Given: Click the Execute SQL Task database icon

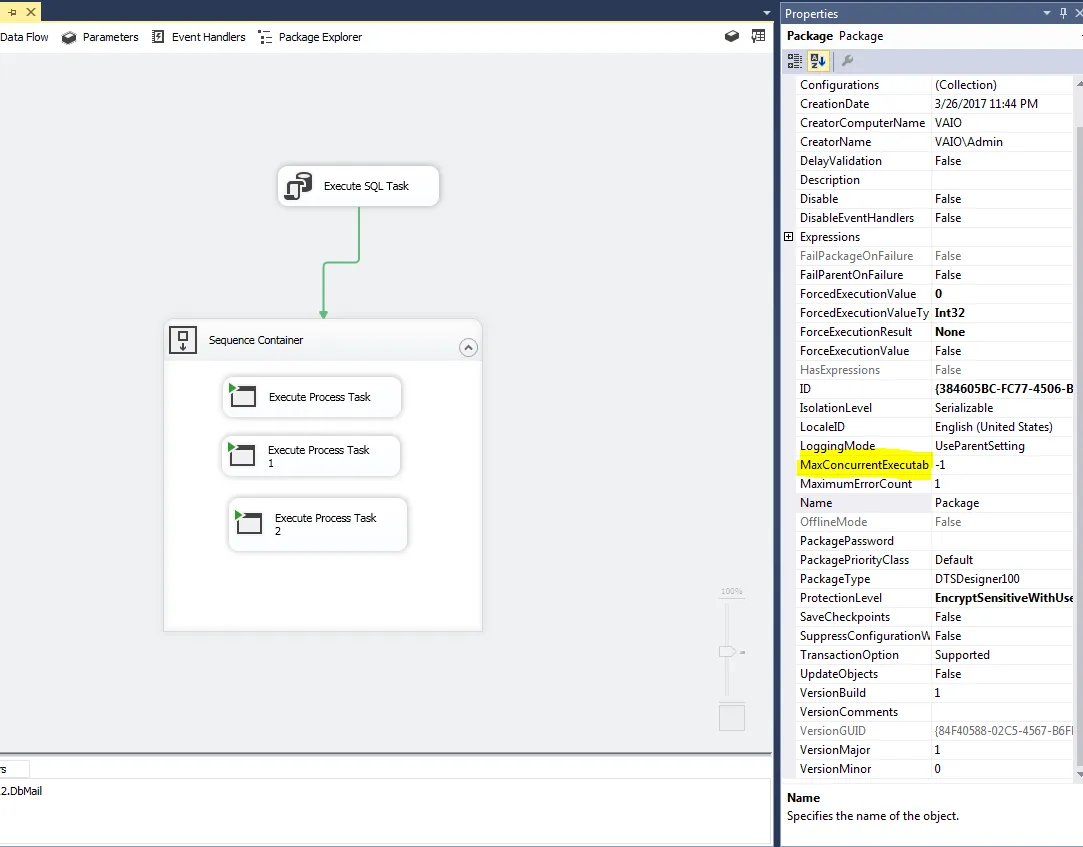Looking at the screenshot, I should point(298,187).
